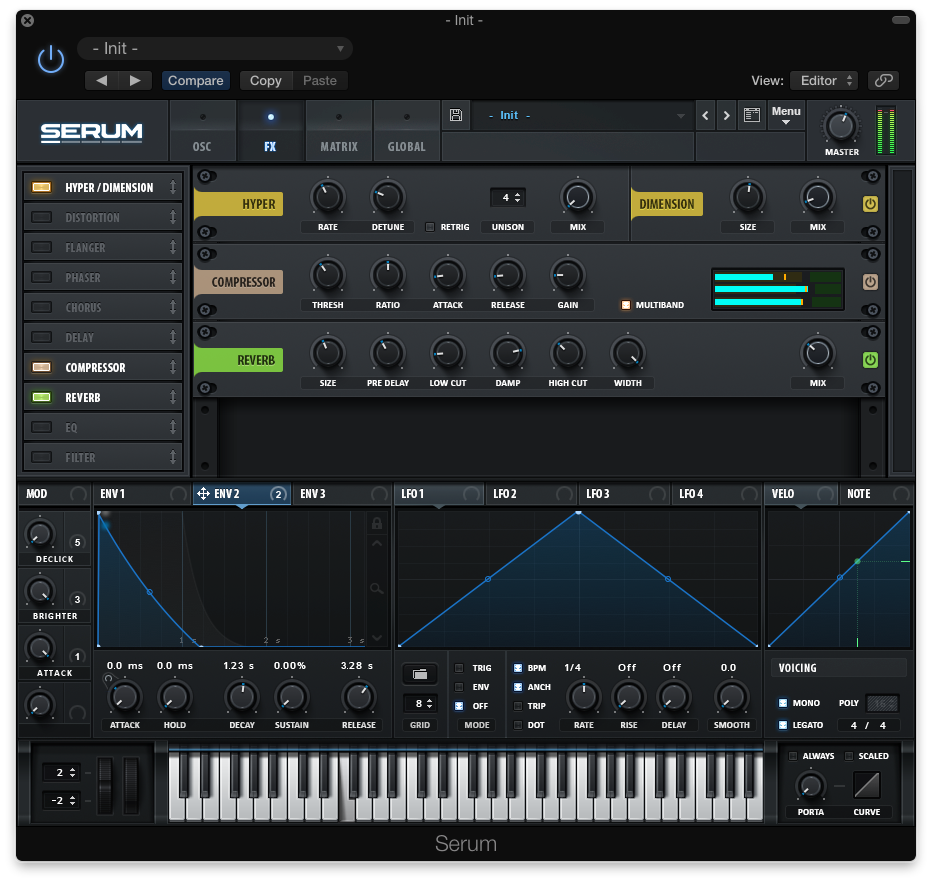Click the Copy button
Viewport: 932px width, 883px height.
coord(266,80)
